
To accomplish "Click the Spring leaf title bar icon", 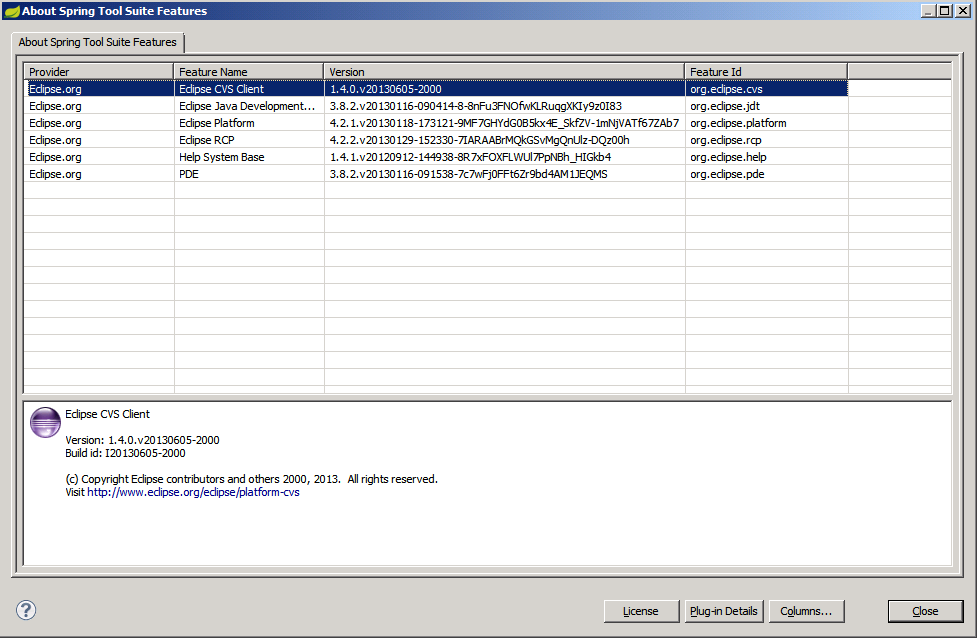I will [x=12, y=11].
